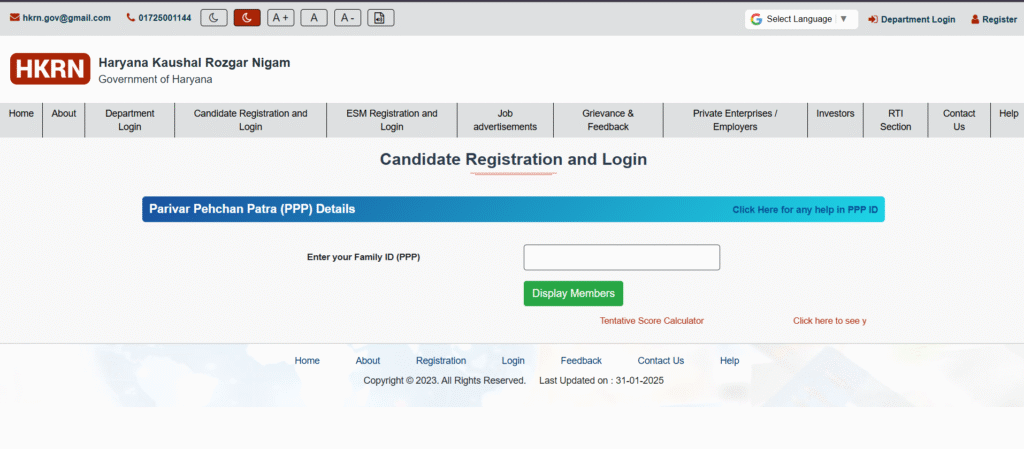Click the Family ID (PPP) input field

[621, 257]
